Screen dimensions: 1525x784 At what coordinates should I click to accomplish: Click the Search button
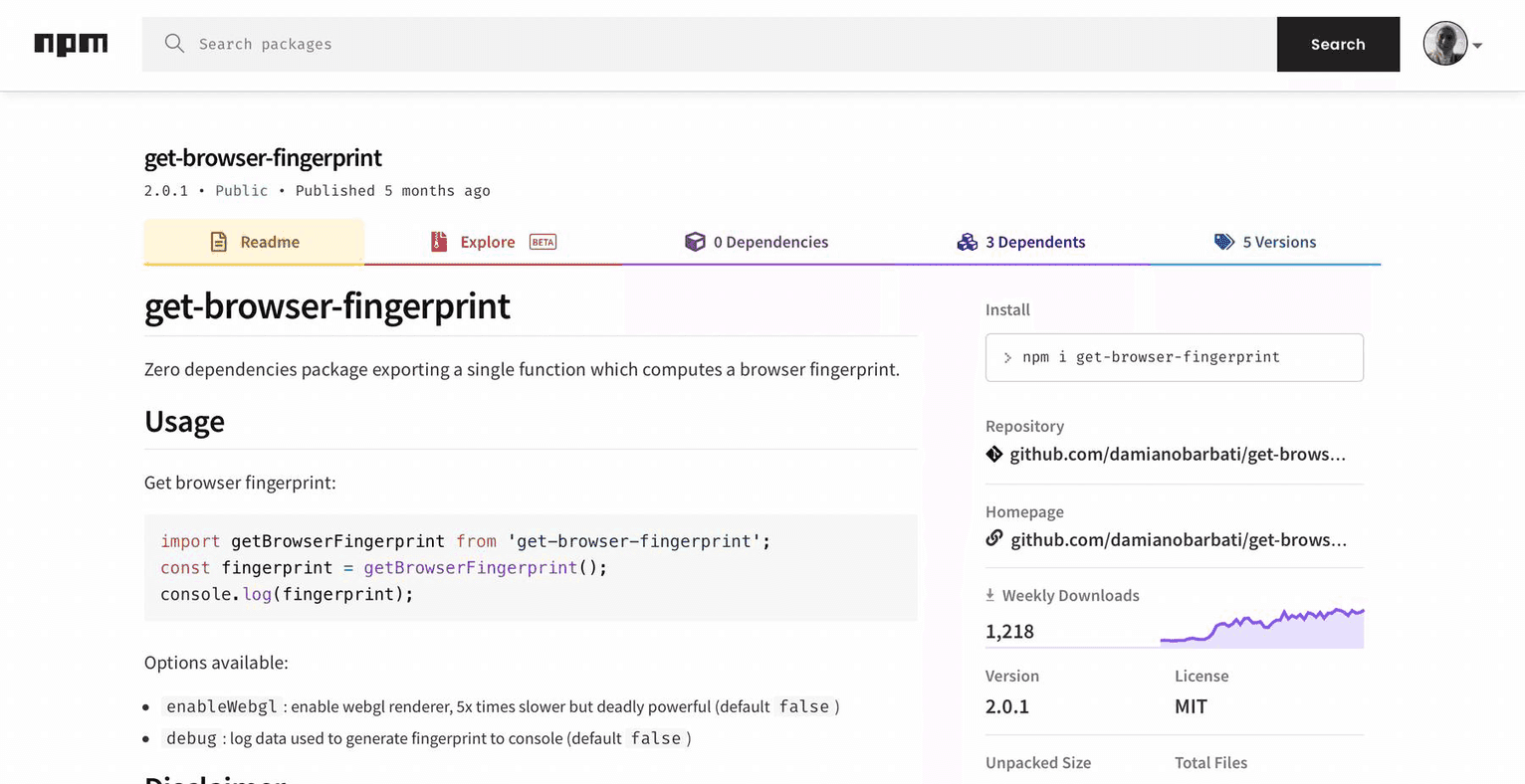1338,44
